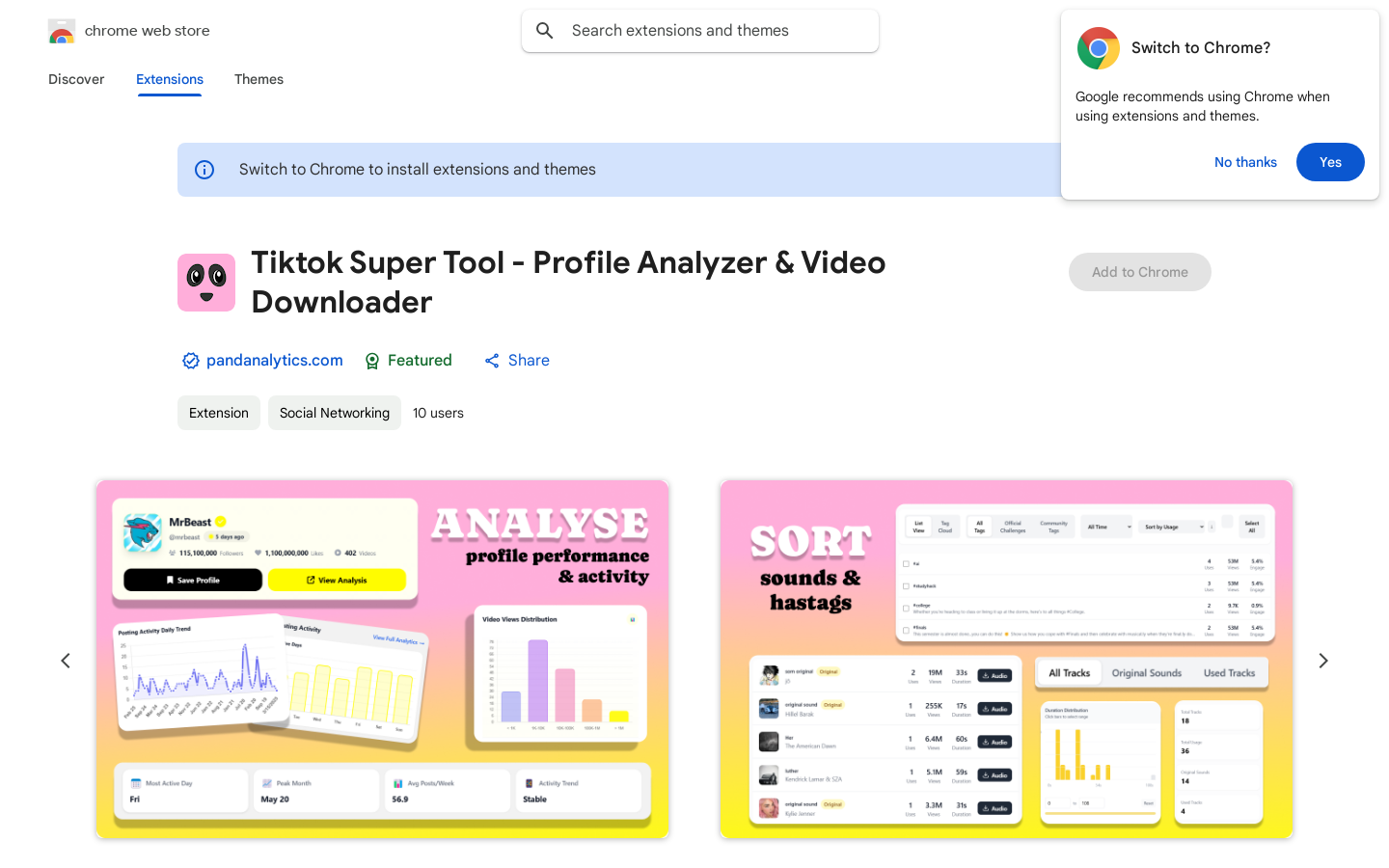Viewport: 1389px width, 868px height.
Task: Open the Extensions tab
Action: pos(170,79)
